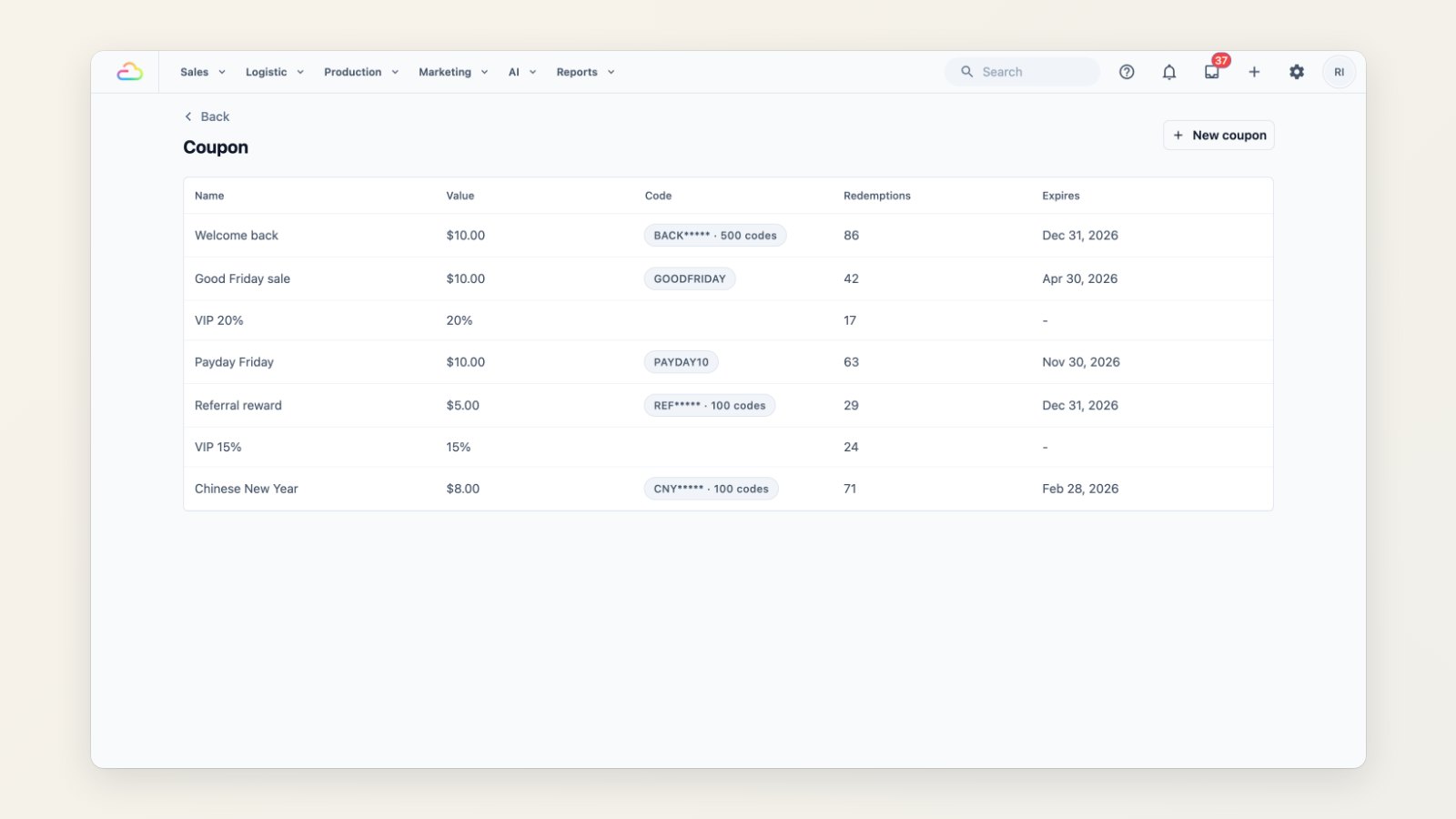Expand the Marketing dropdown menu

(x=453, y=72)
